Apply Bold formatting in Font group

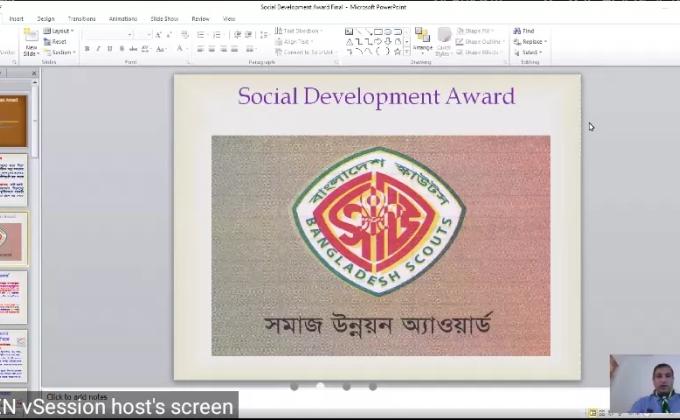coord(87,48)
